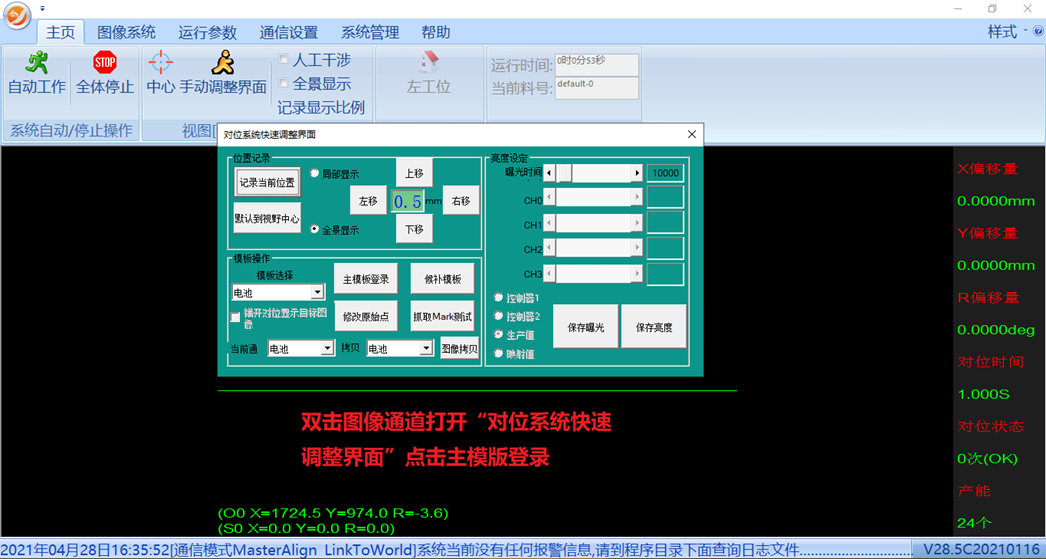Switch to the 图像系统 tab
Image resolution: width=1046 pixels, height=559 pixels.
(126, 32)
